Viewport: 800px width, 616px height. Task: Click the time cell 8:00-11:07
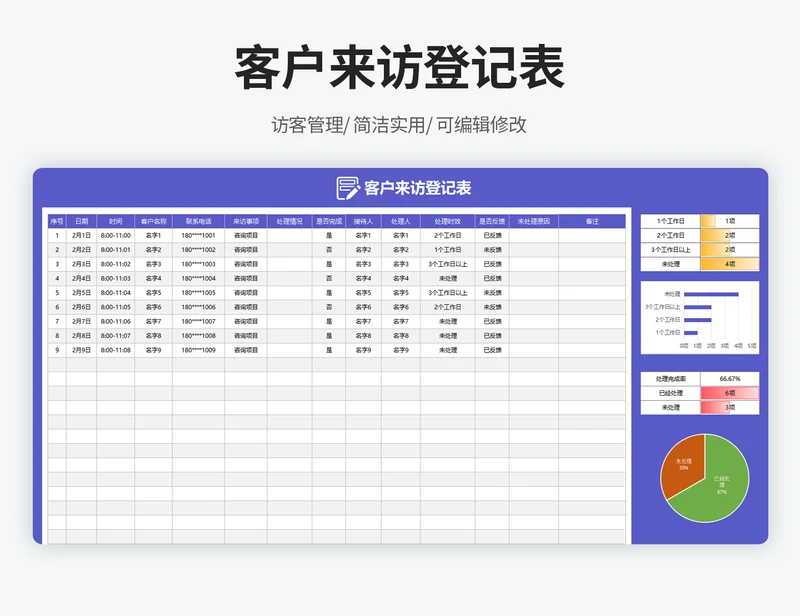pos(116,336)
